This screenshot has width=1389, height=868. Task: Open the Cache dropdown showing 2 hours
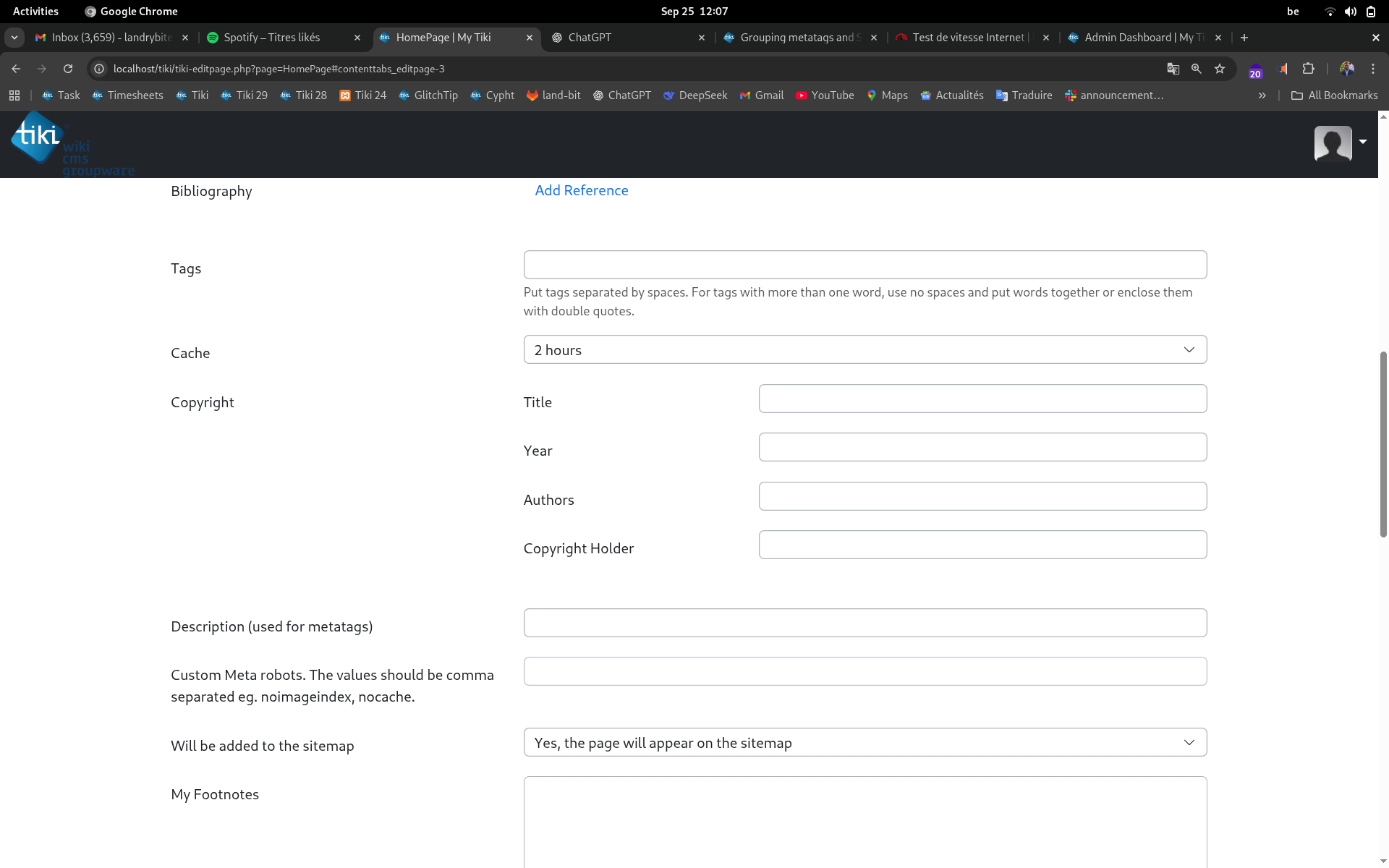(865, 349)
